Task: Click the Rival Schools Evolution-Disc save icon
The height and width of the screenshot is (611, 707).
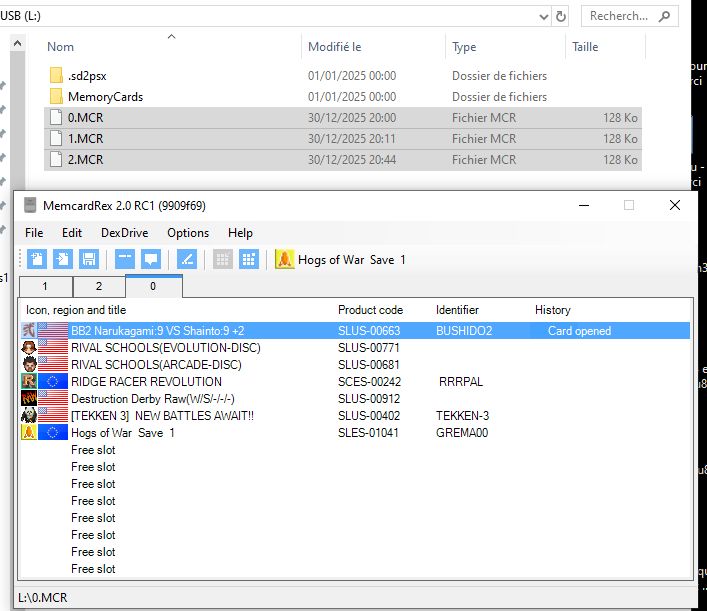Action: click(x=29, y=348)
